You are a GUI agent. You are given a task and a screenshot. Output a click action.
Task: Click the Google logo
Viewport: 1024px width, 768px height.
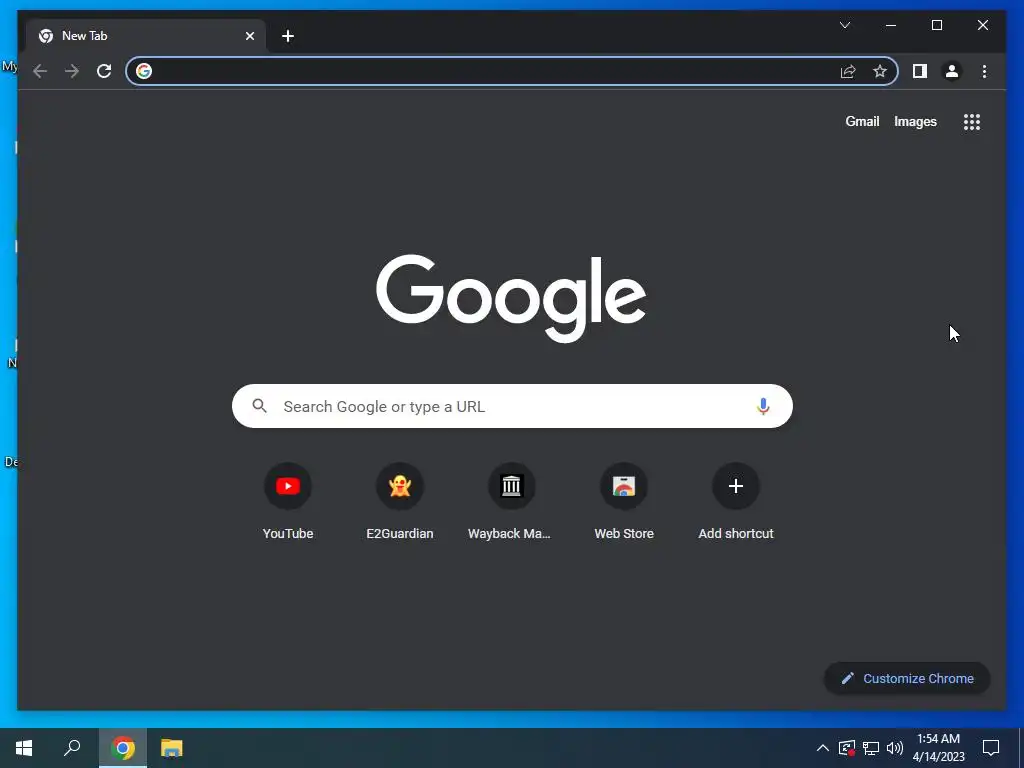tap(511, 298)
